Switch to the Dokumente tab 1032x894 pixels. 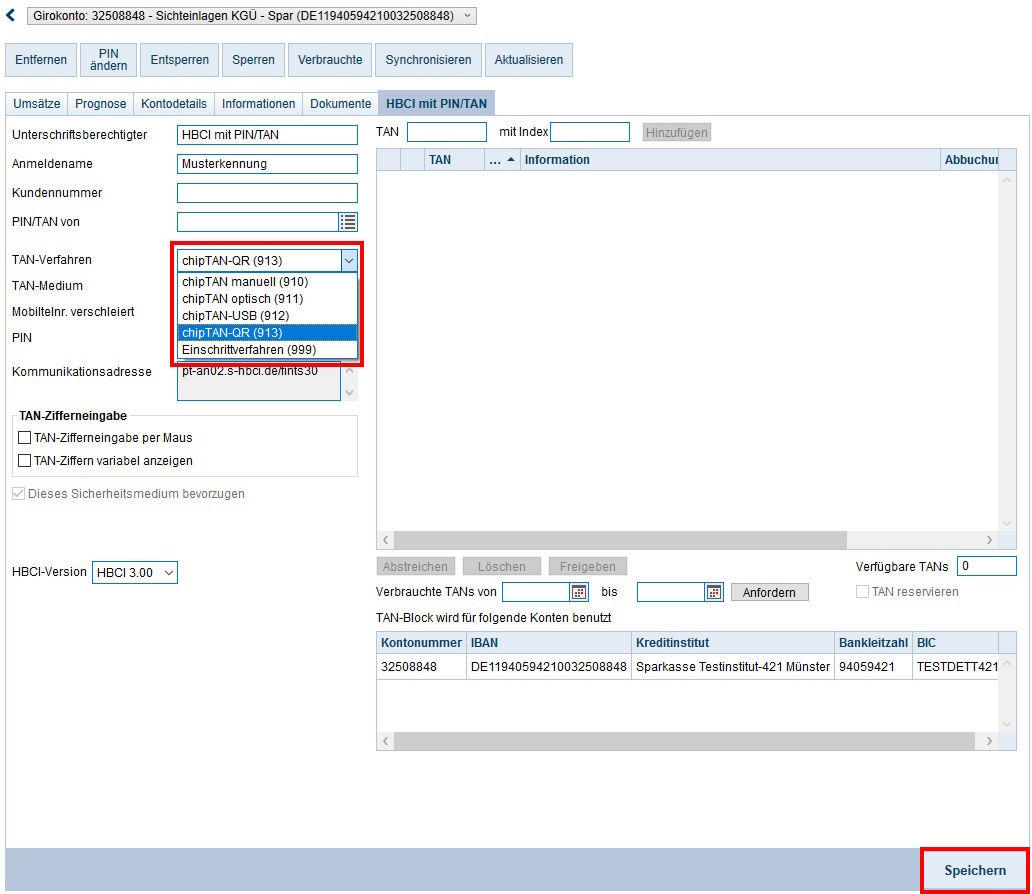pyautogui.click(x=341, y=104)
